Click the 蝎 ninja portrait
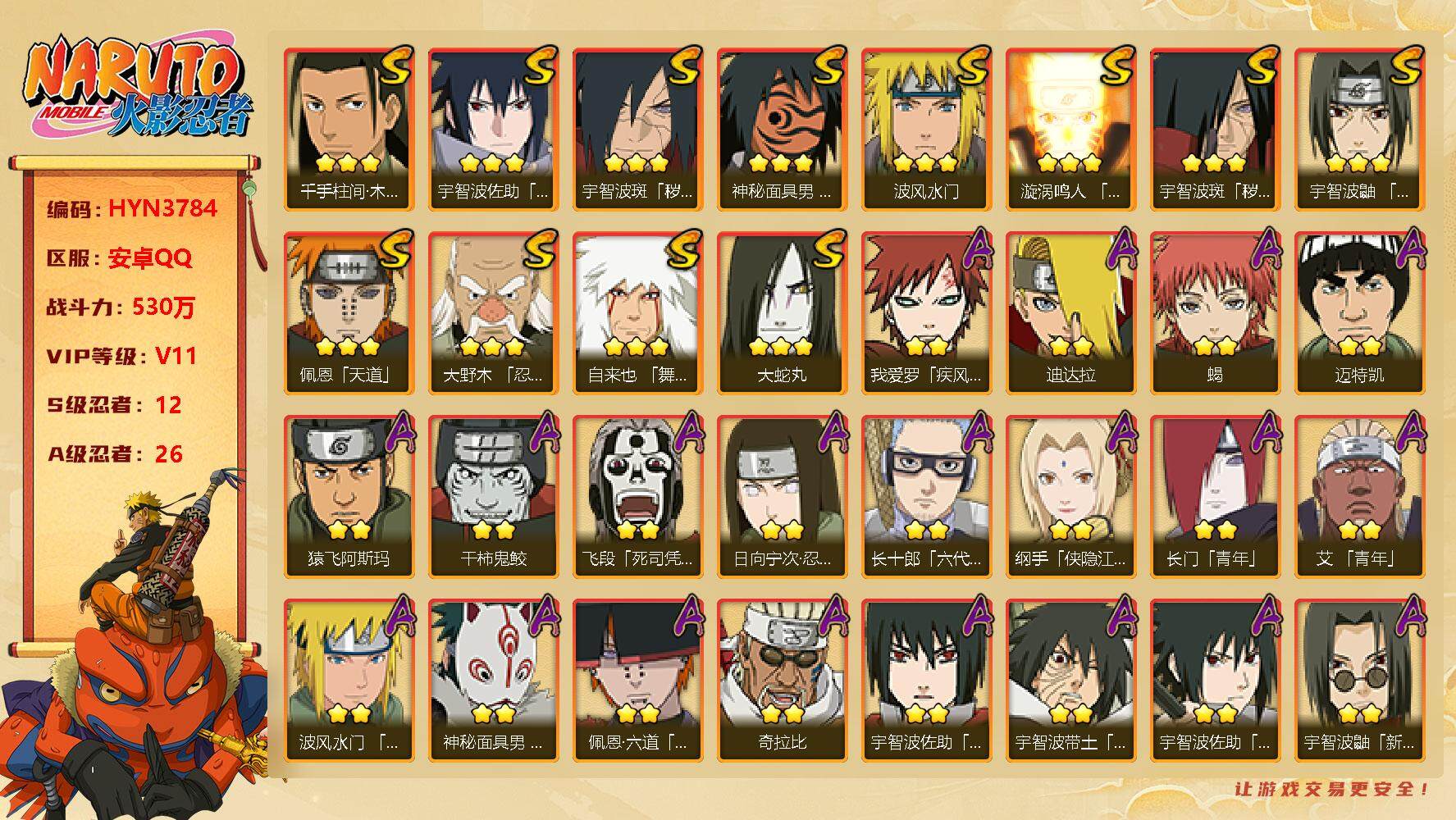This screenshot has height=820, width=1456. tap(1215, 313)
